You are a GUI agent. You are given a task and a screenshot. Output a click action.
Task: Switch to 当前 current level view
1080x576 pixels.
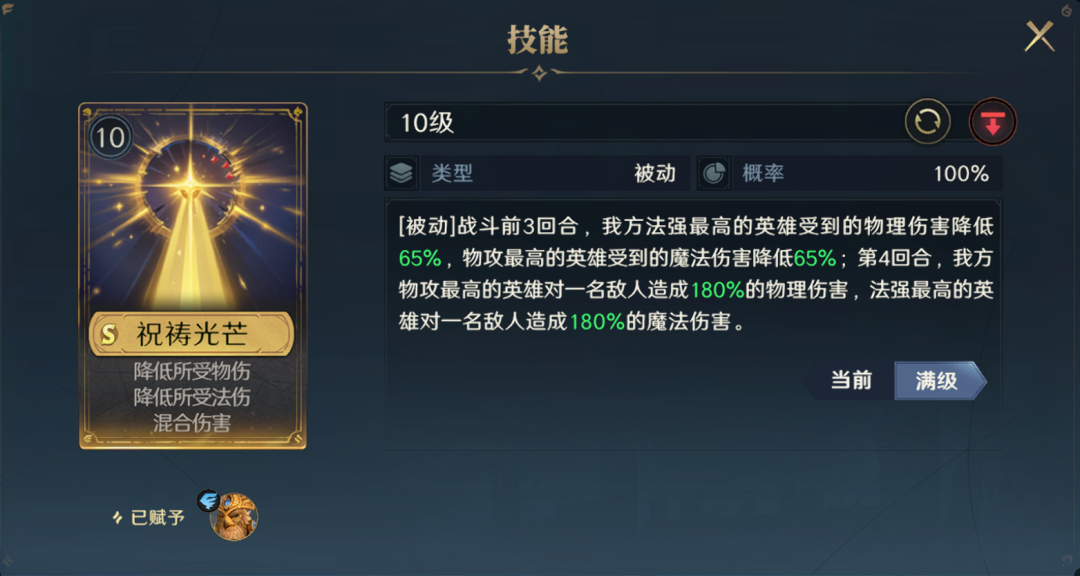tap(850, 380)
